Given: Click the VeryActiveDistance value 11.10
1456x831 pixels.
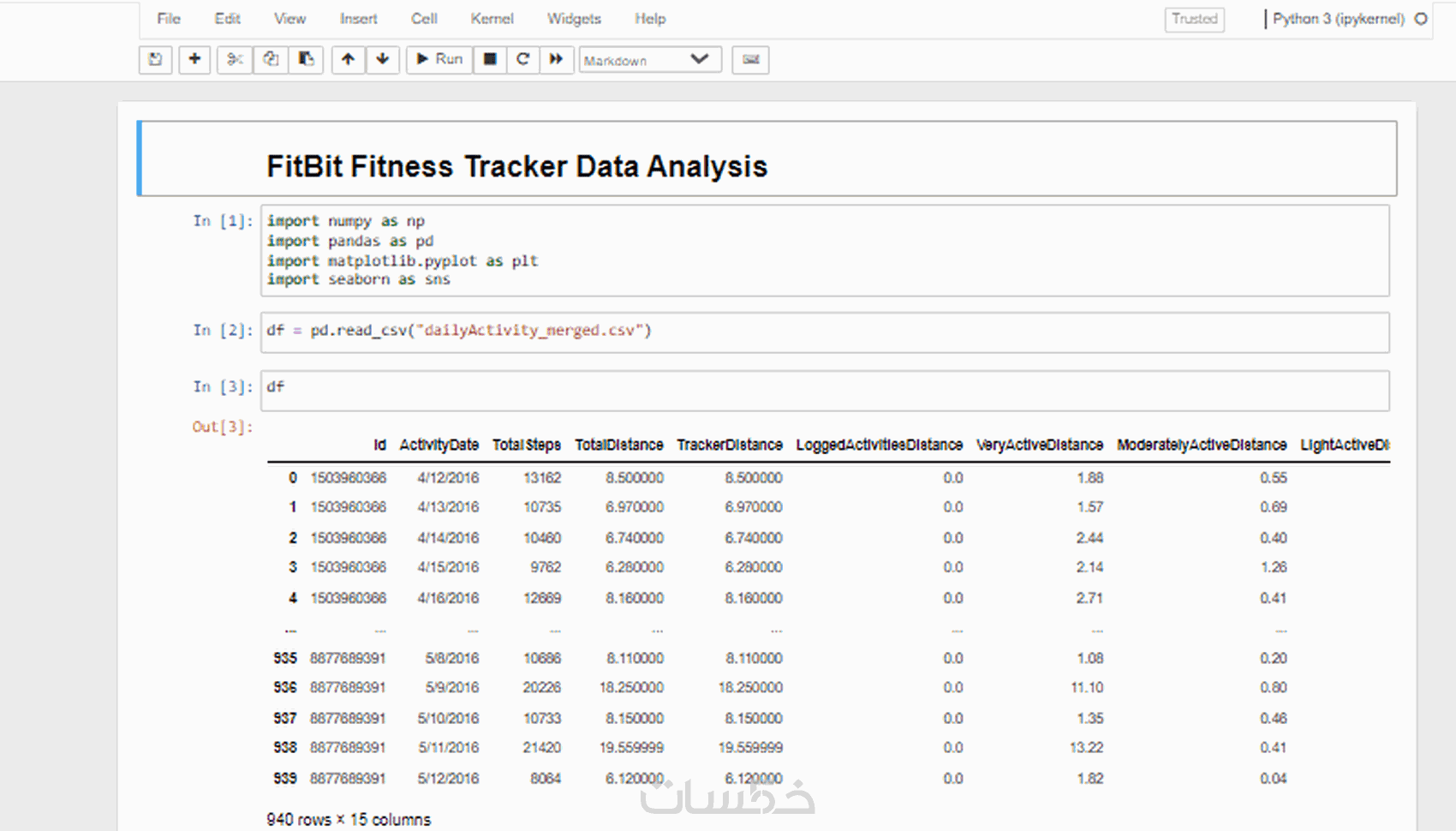Looking at the screenshot, I should pos(1087,687).
